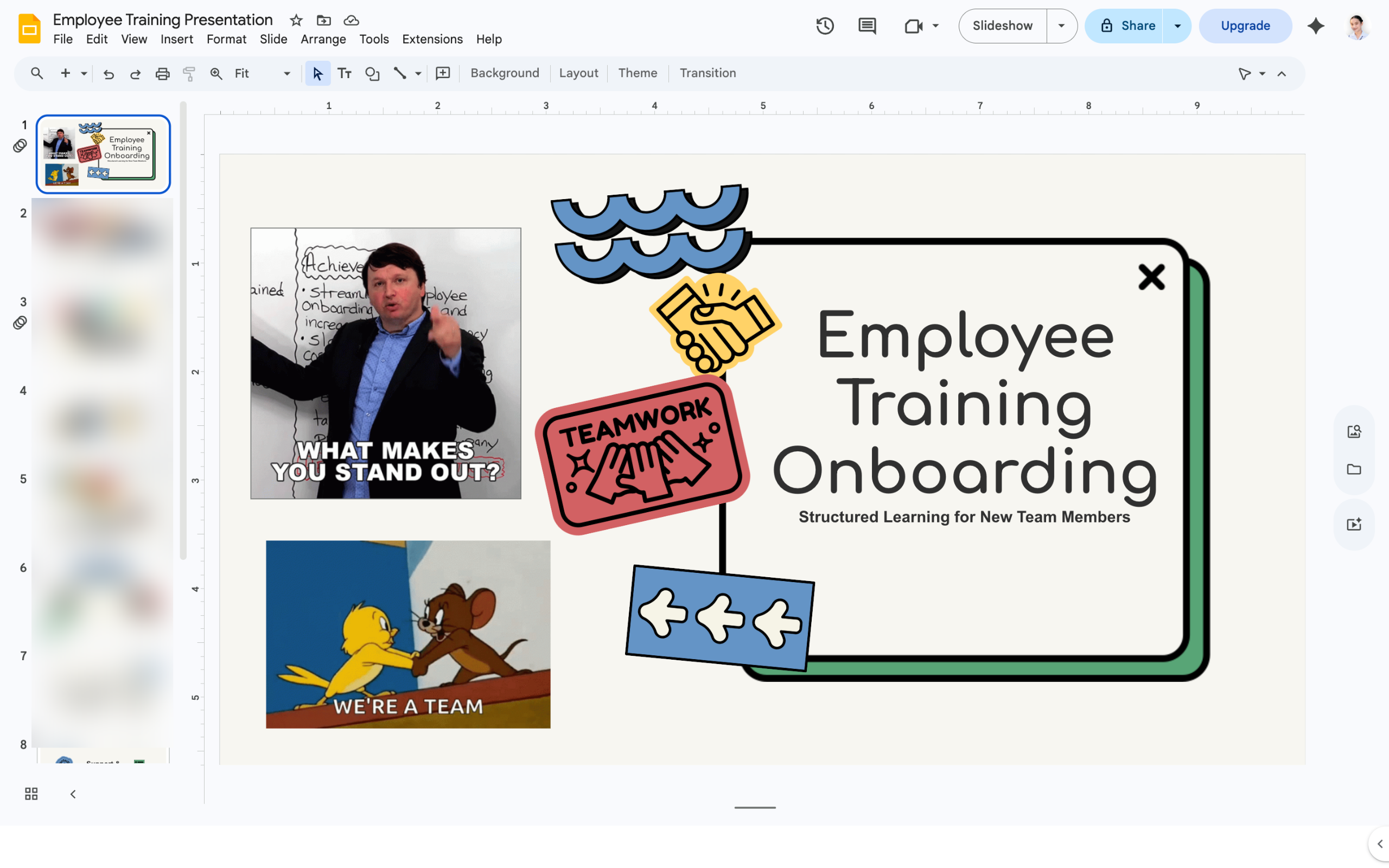Star the presentation title

tap(296, 21)
